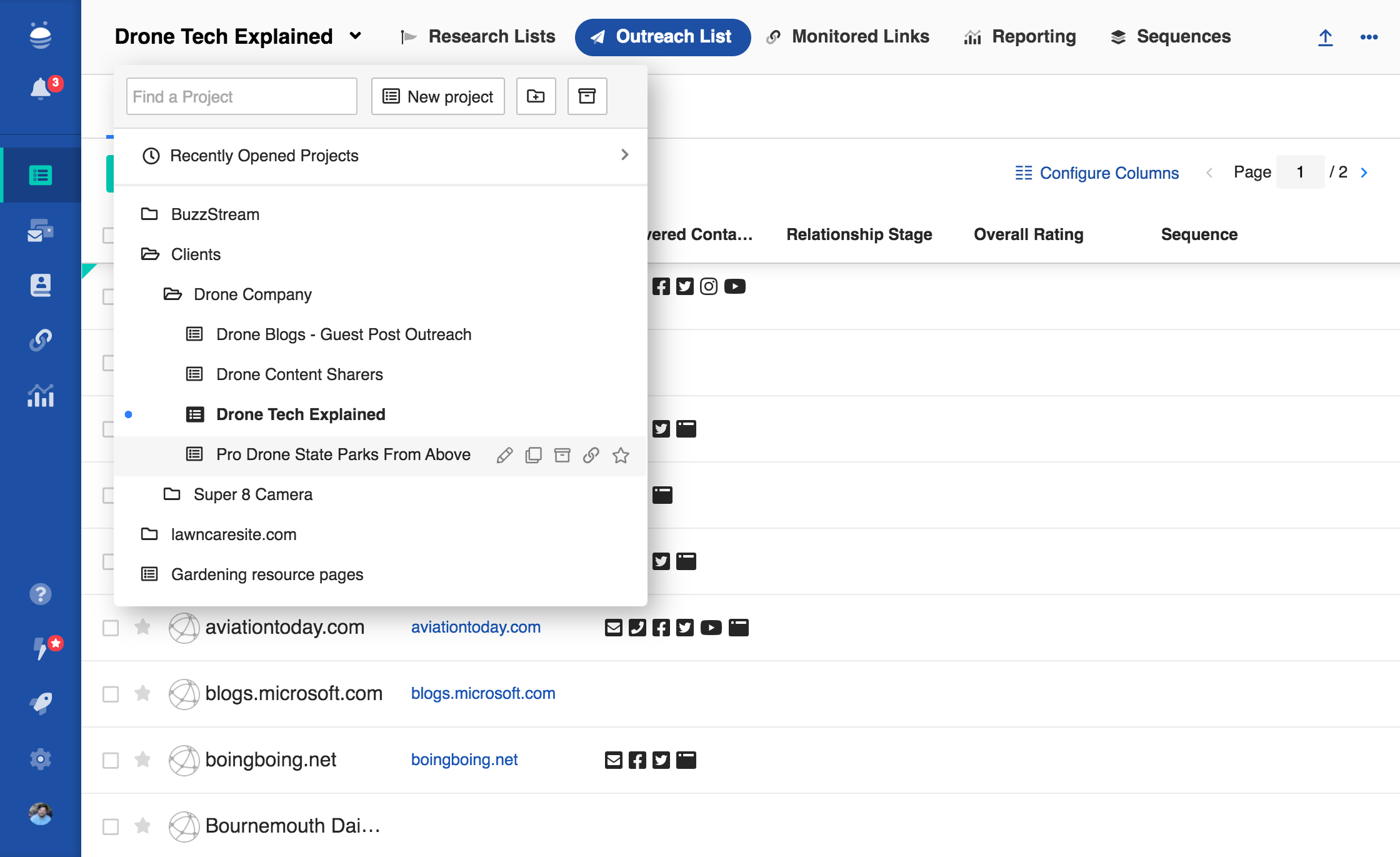Open the Monitored Links tab
Screen dimensions: 1400x857
(x=848, y=37)
